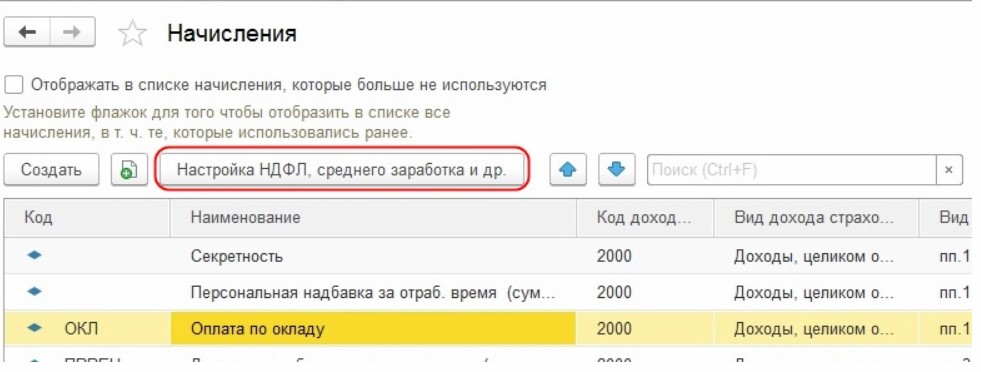Open Настройка НДФЛ, среднего заработка и др.
This screenshot has width=981, height=372.
(x=342, y=170)
